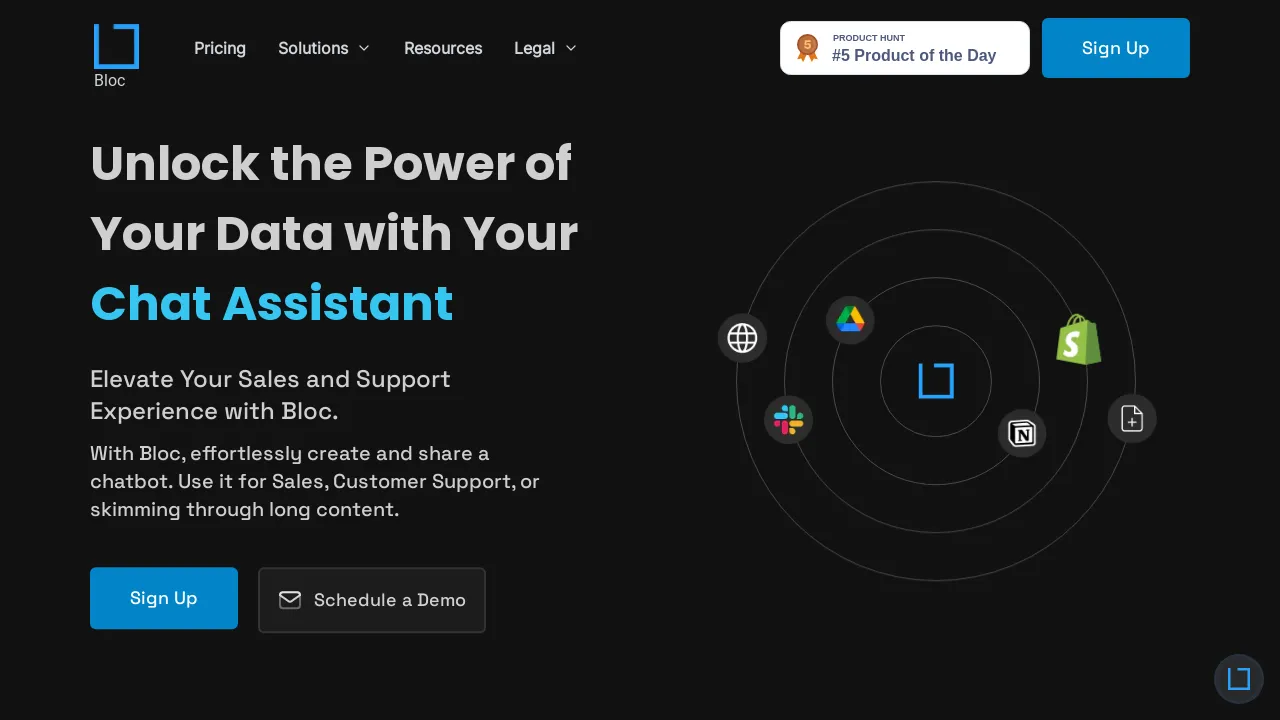The height and width of the screenshot is (720, 1280).
Task: Click the header Sign Up button
Action: tap(1116, 48)
